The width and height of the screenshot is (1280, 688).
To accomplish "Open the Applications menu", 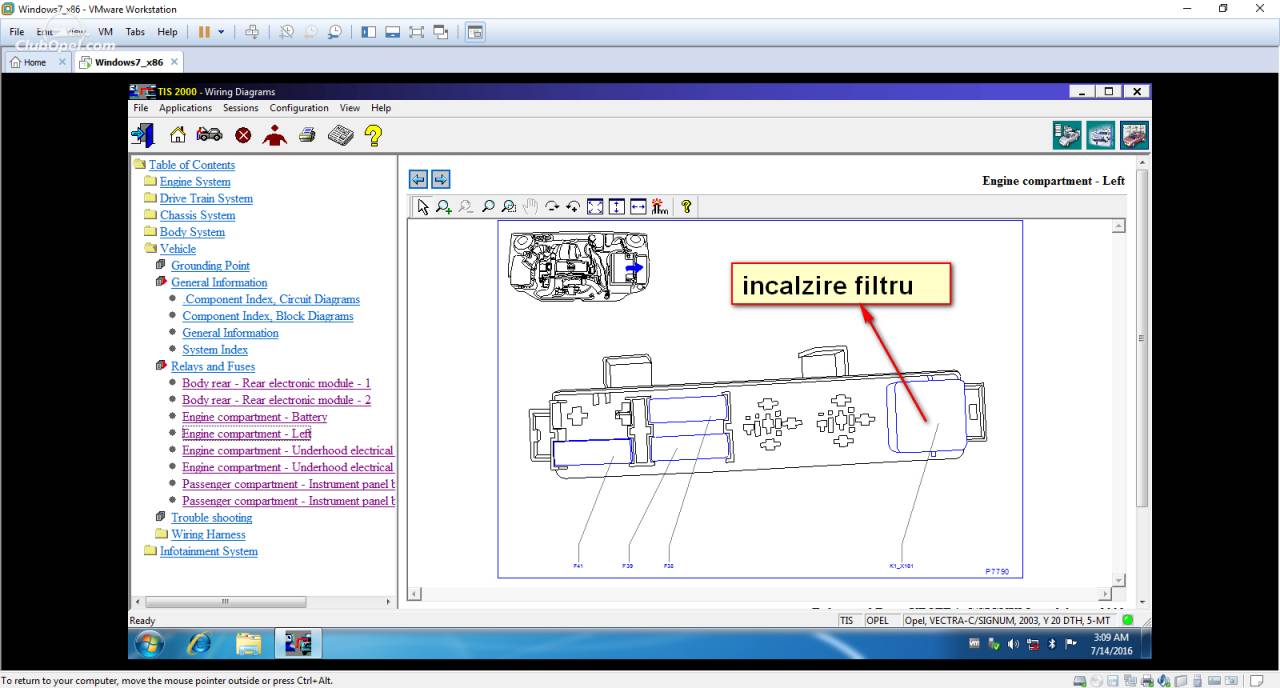I will [x=186, y=108].
